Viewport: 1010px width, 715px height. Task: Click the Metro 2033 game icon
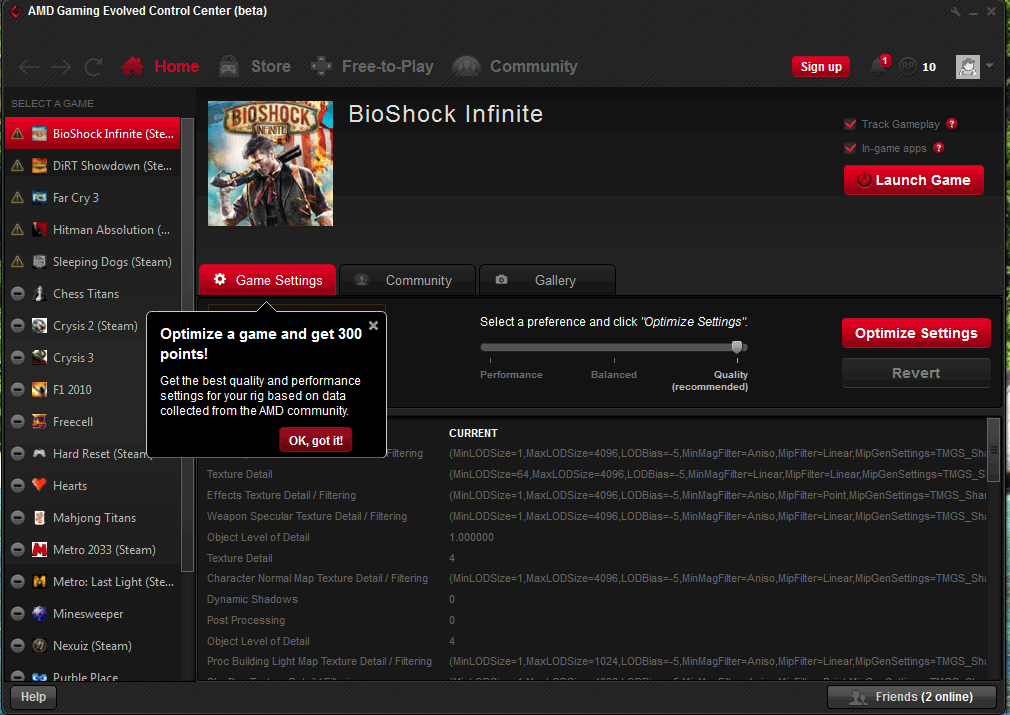(x=39, y=549)
